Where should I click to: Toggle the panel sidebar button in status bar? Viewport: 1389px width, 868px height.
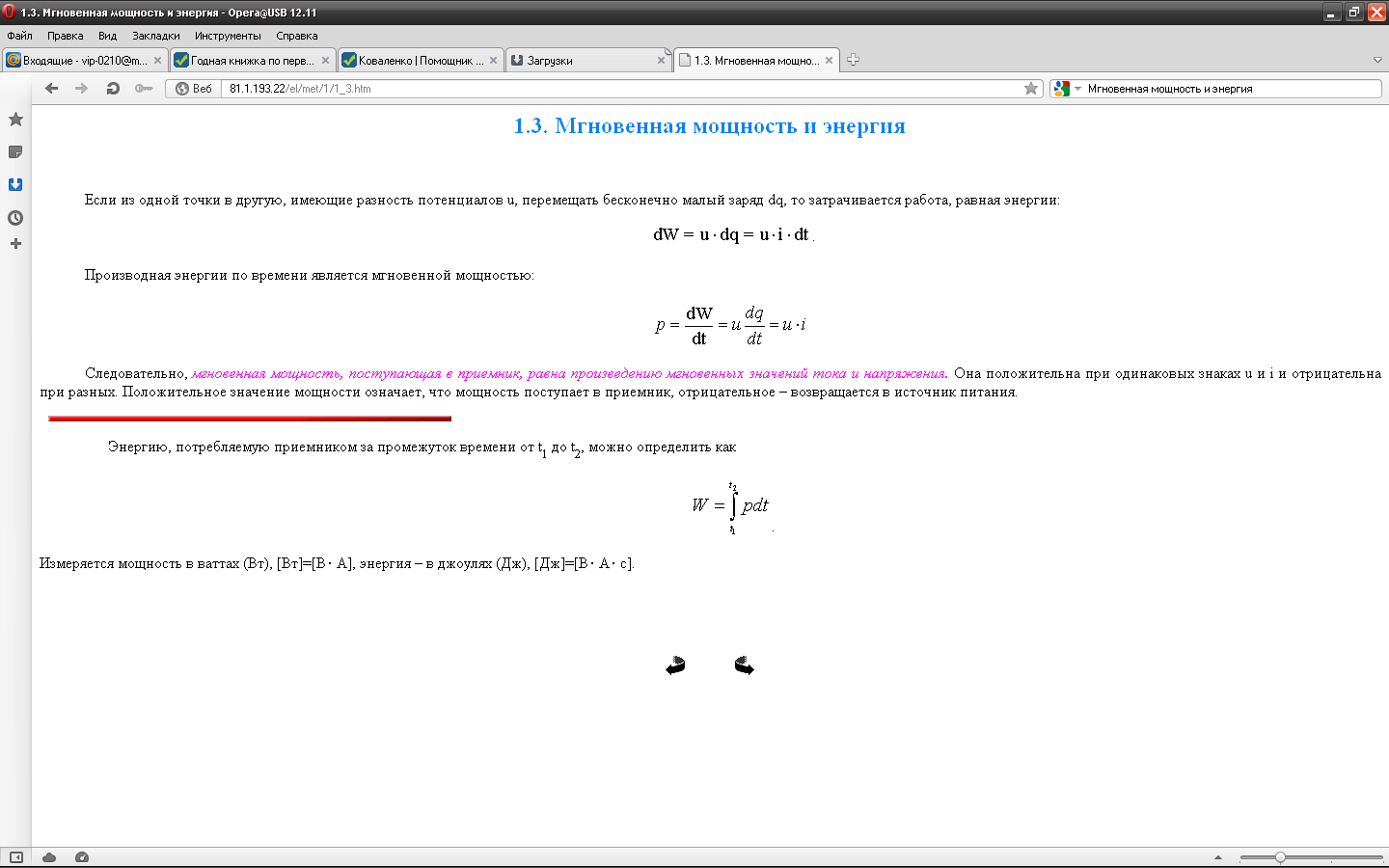tap(15, 857)
